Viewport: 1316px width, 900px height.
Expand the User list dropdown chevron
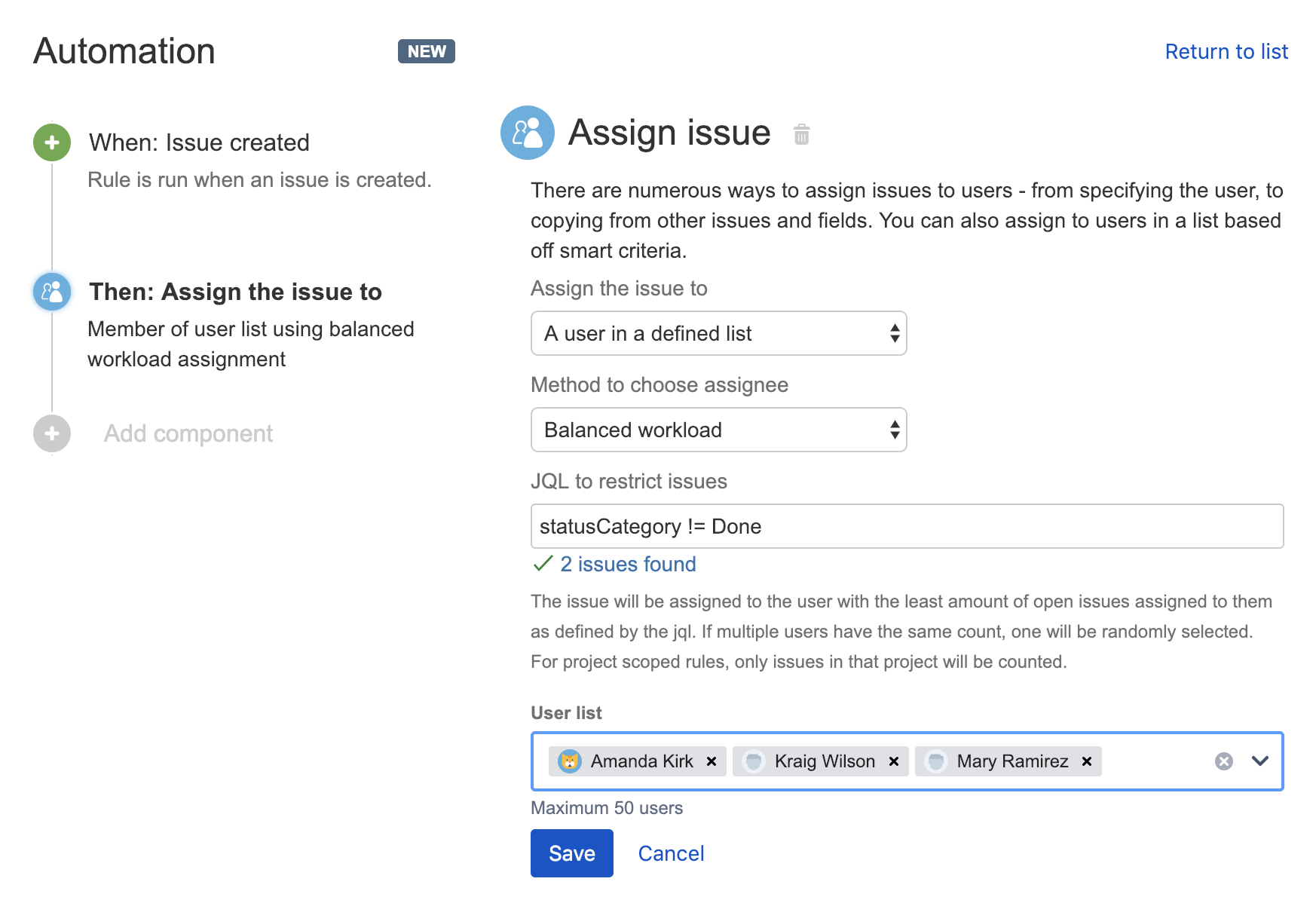(1259, 761)
